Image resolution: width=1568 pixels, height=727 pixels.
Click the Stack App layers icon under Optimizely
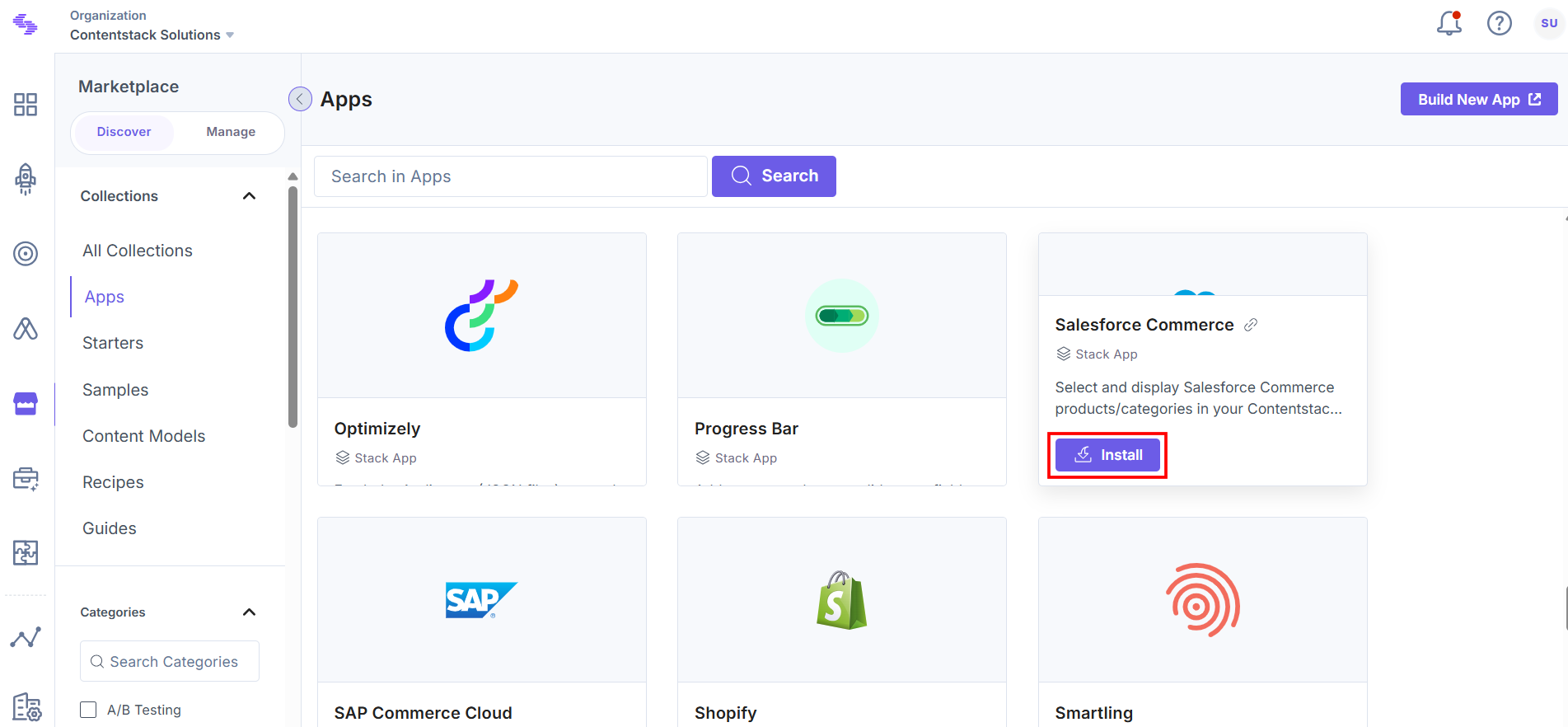point(343,457)
